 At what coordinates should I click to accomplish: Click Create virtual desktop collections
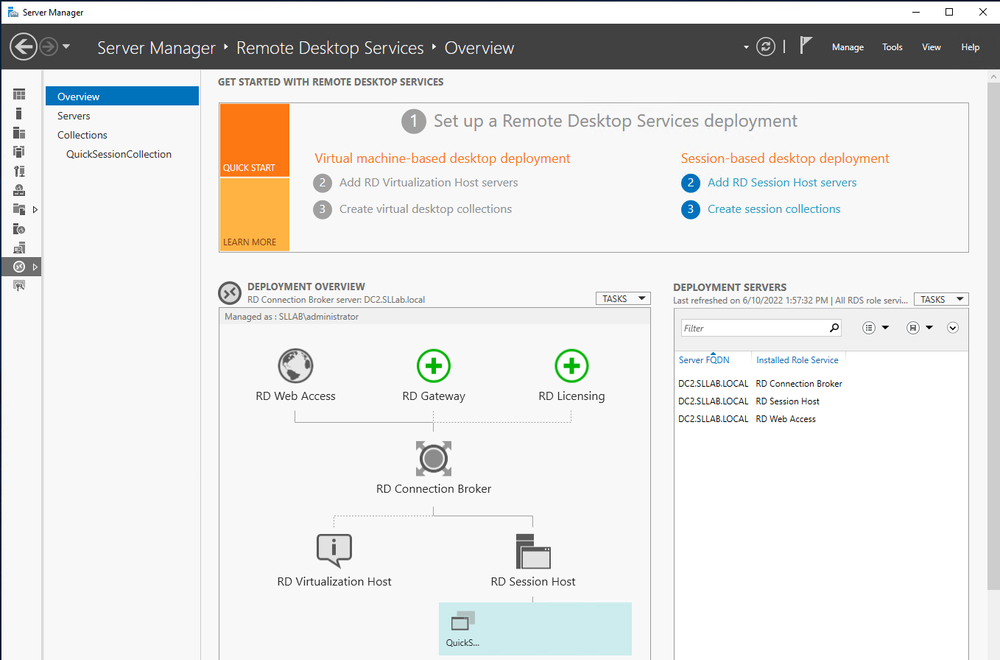(x=425, y=209)
